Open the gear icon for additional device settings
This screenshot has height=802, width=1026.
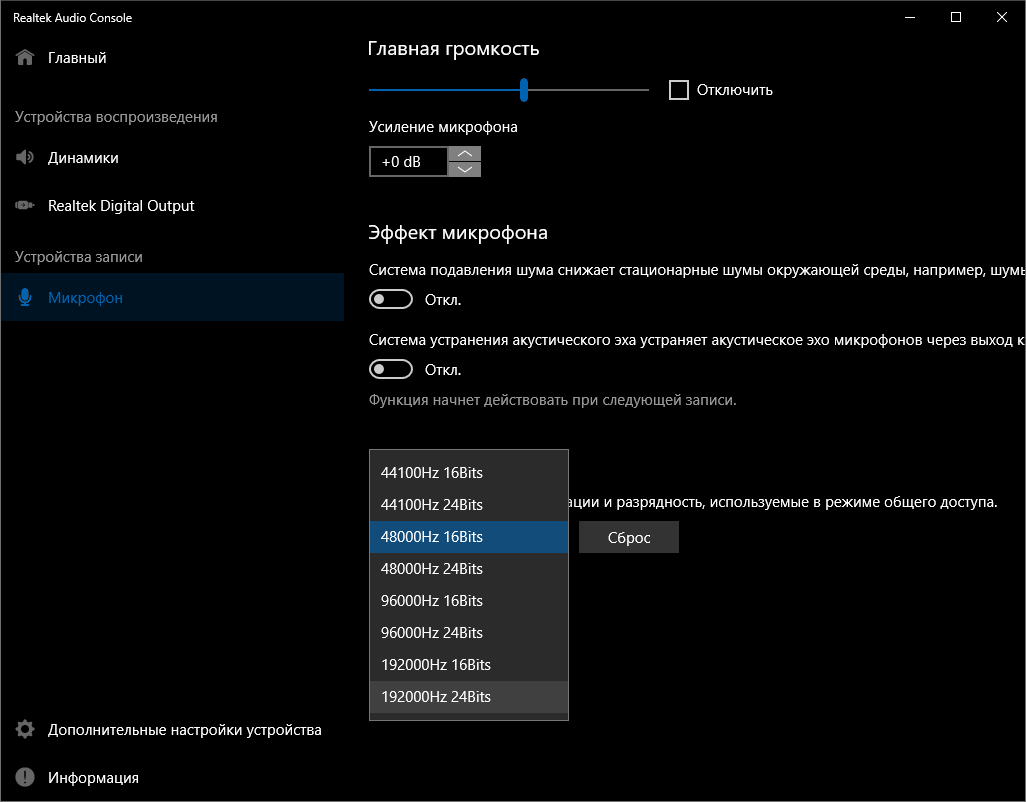pos(26,730)
